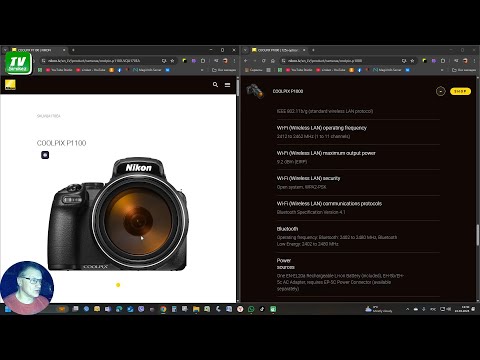Click the Nikon COOLPIX P1100 camera image
The width and height of the screenshot is (480, 360).
pos(118,214)
